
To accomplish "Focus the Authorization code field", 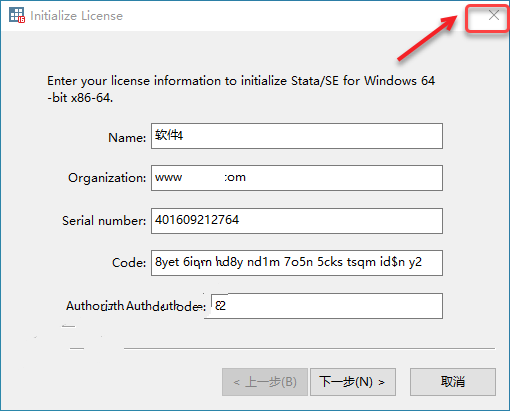I will tap(327, 306).
